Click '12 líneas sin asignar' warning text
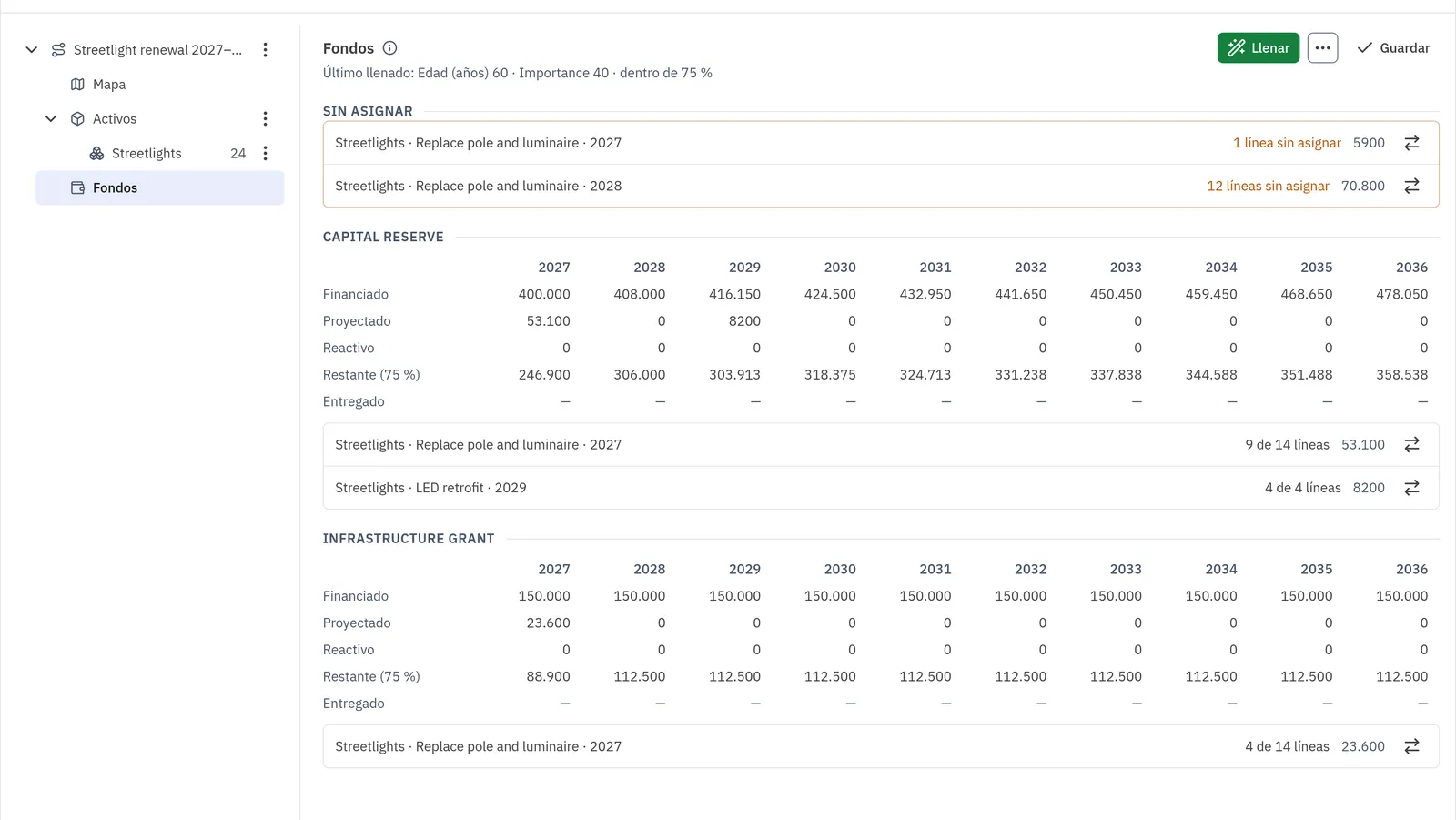 (x=1268, y=186)
